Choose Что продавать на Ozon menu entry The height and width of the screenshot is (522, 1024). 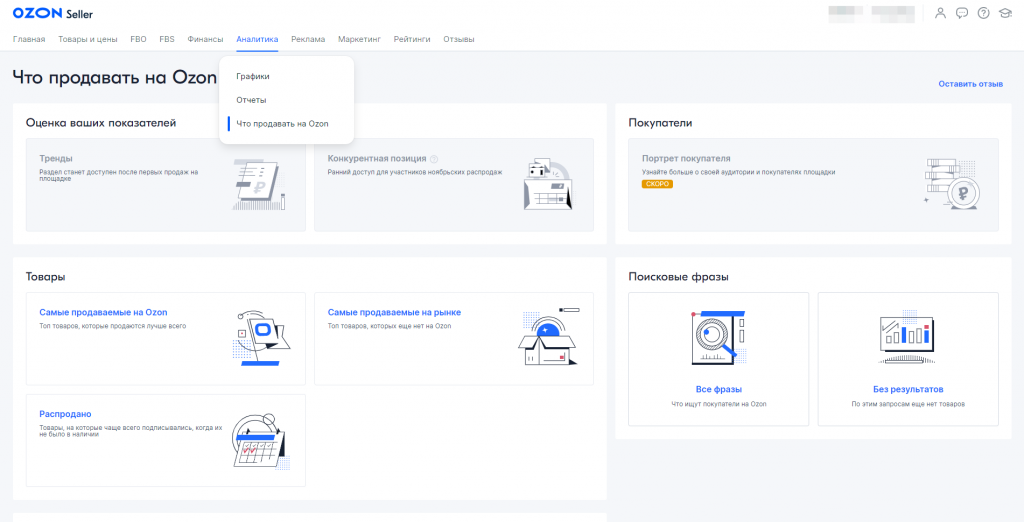(282, 123)
